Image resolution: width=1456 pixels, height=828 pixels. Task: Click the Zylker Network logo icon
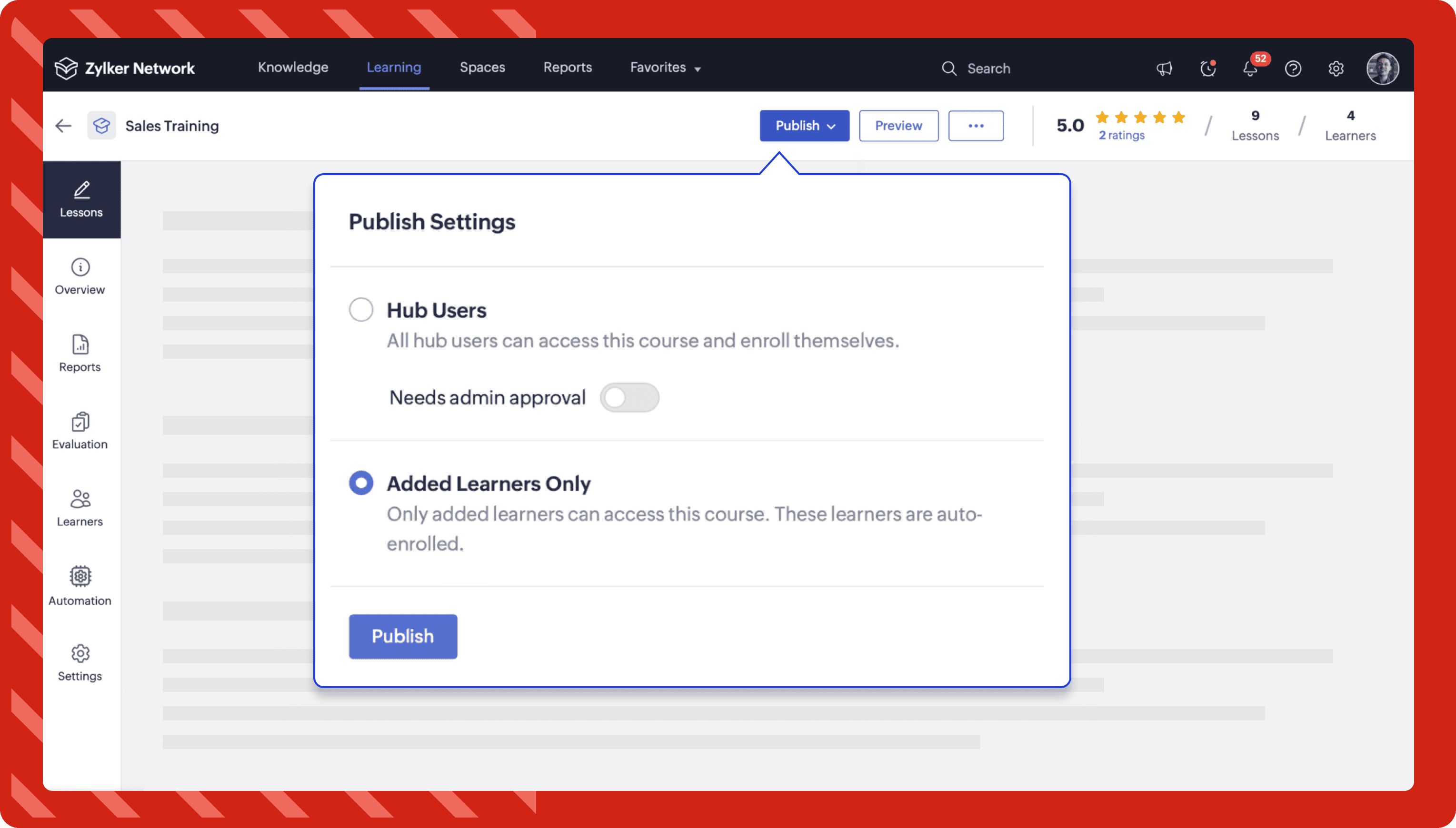66,68
